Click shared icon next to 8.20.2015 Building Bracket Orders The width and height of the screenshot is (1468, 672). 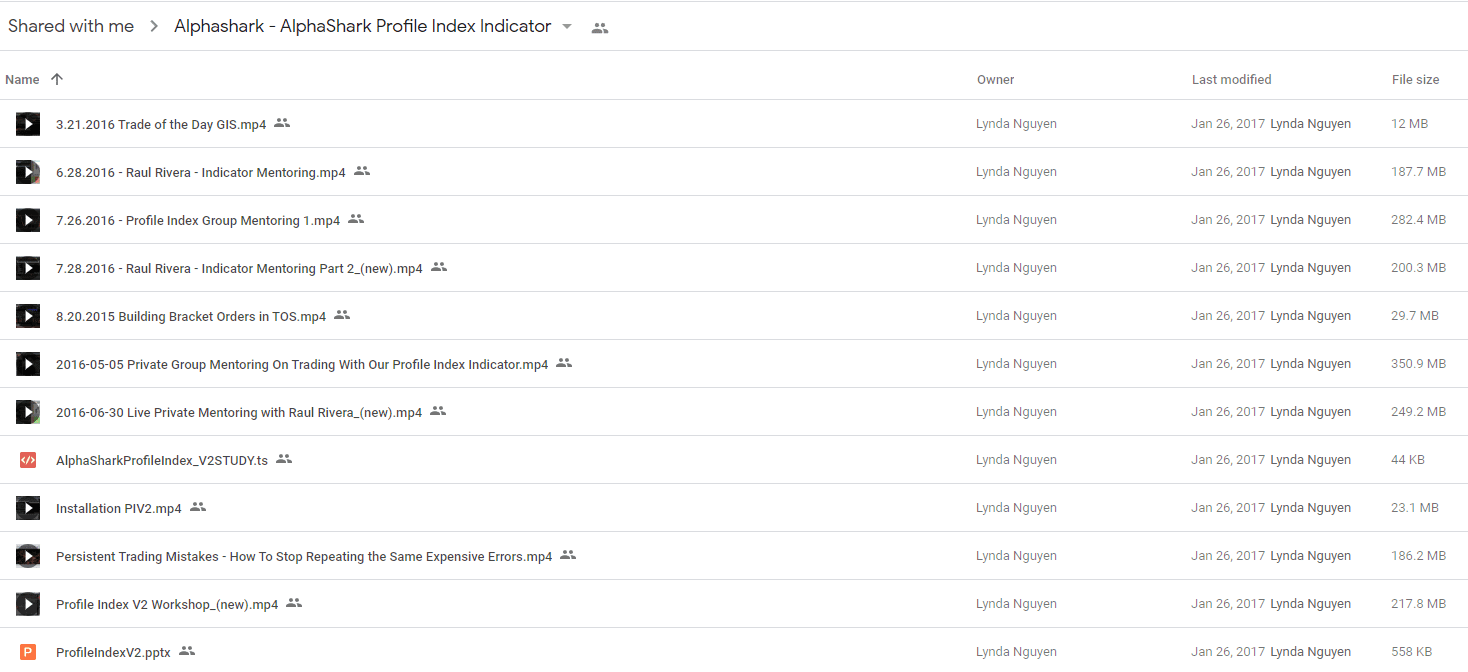coord(342,315)
